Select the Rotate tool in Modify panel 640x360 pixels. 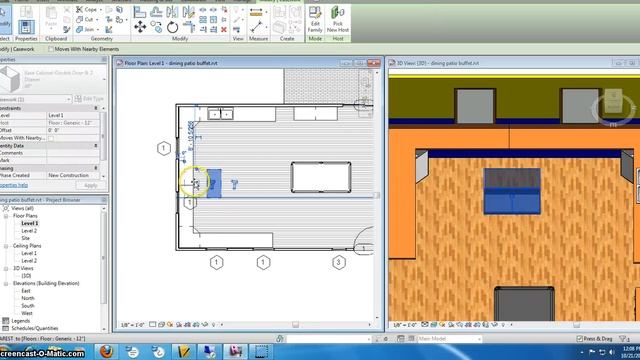tap(172, 27)
